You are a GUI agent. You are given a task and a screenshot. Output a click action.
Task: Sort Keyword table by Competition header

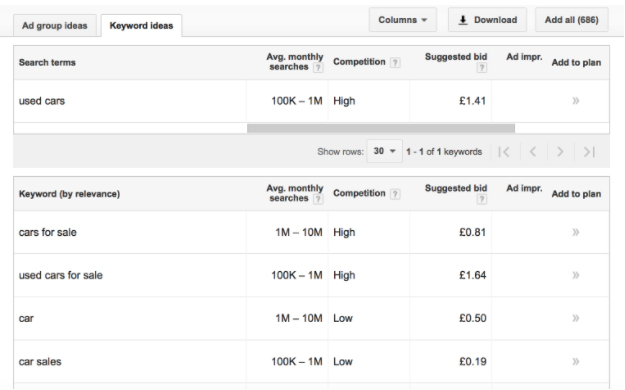tap(359, 193)
